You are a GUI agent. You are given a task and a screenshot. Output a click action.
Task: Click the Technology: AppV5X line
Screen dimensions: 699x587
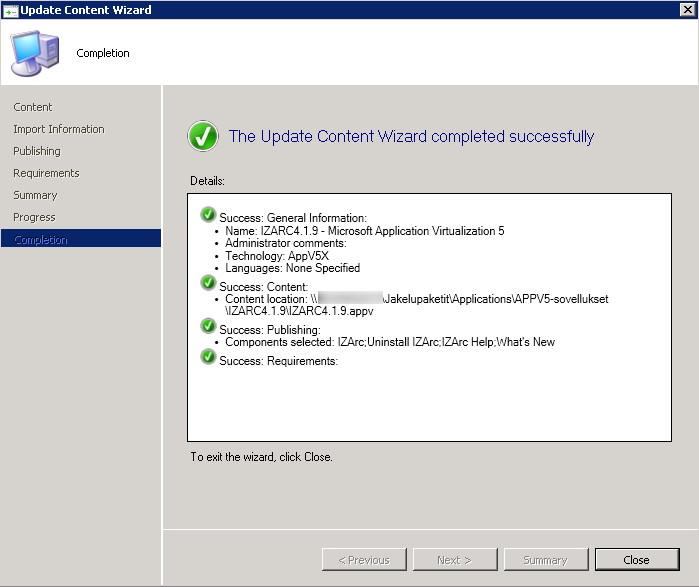(277, 256)
